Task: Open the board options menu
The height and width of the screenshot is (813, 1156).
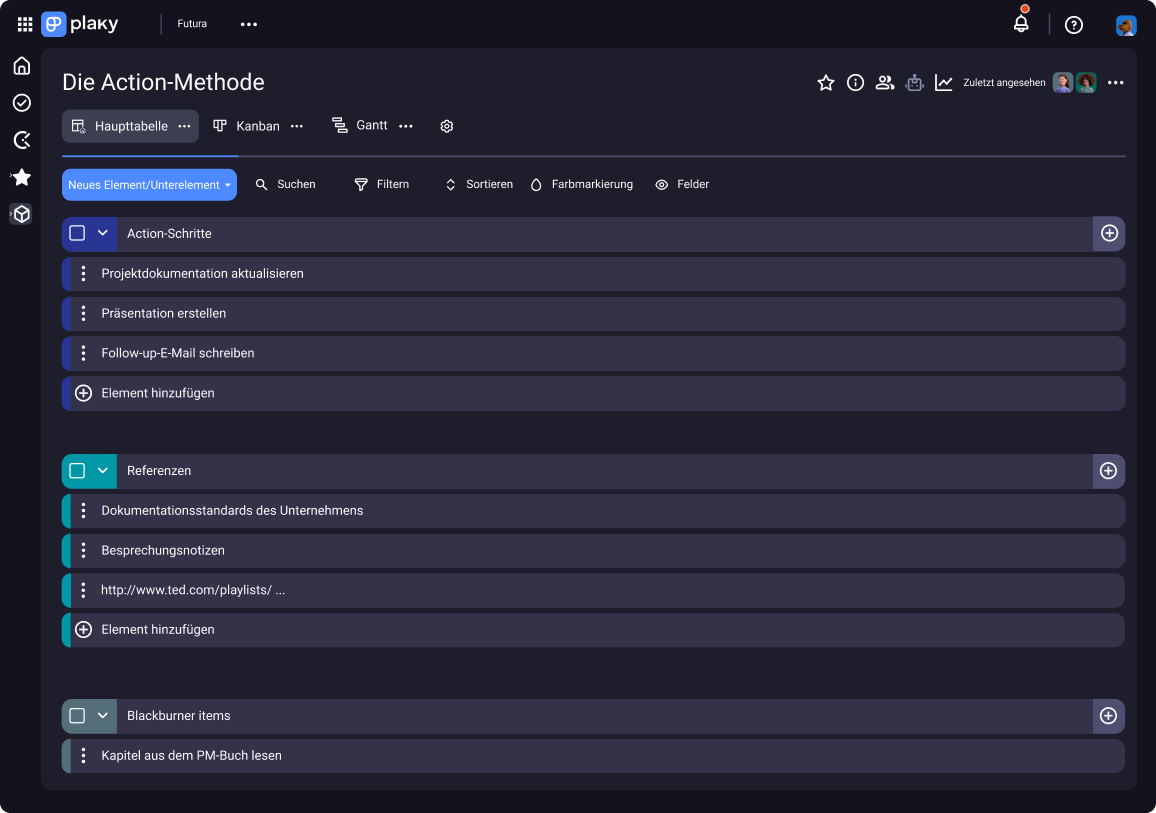Action: 1115,83
